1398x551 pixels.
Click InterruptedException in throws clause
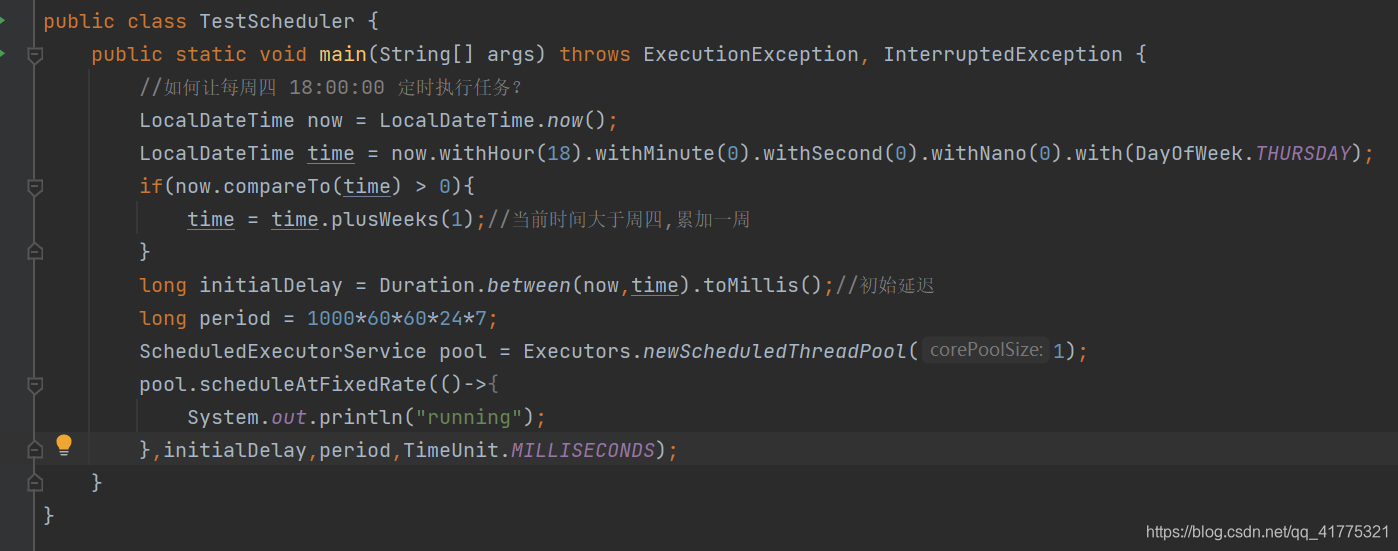(1002, 54)
